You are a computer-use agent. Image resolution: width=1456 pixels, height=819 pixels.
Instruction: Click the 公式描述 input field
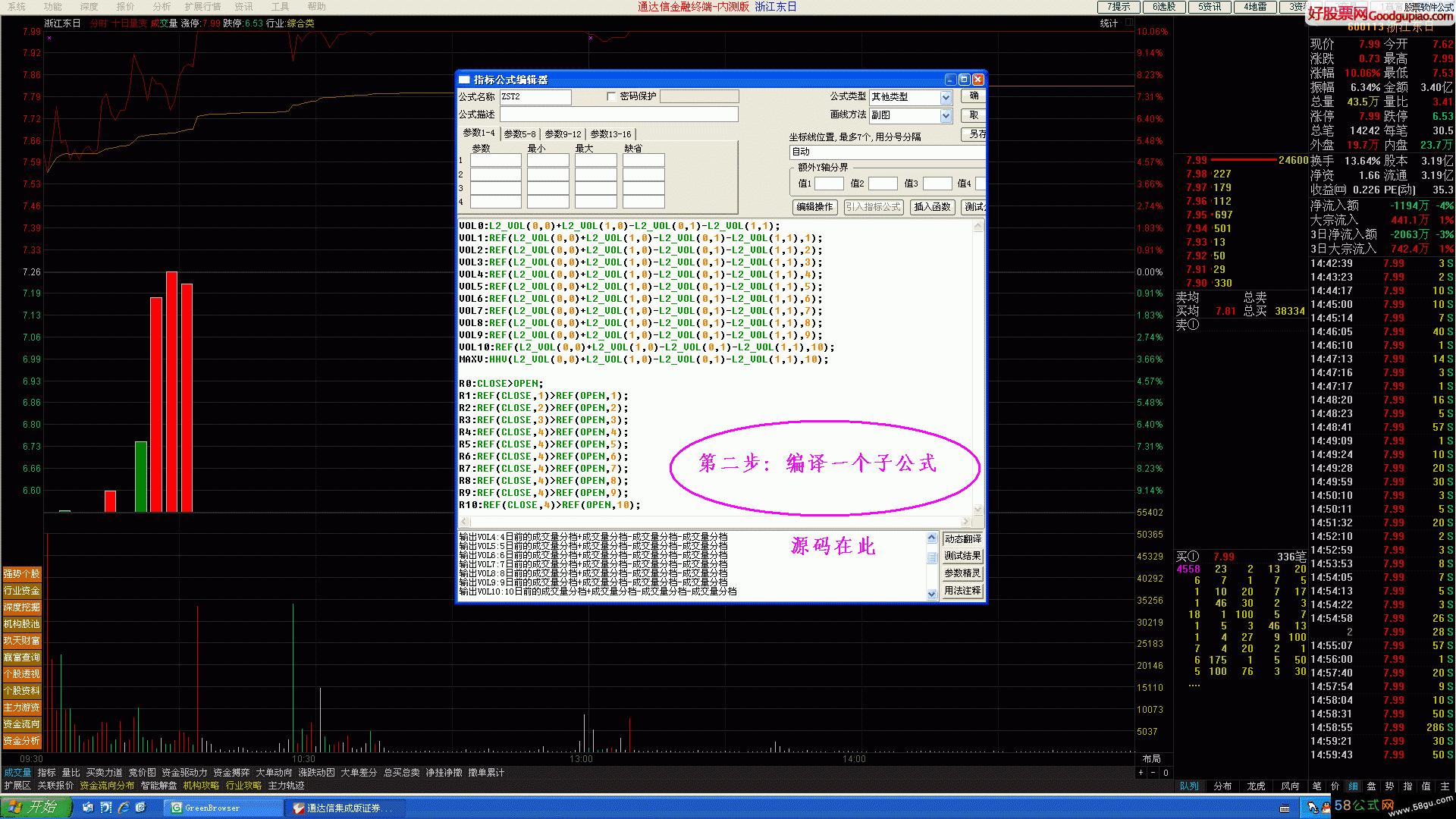click(x=619, y=115)
